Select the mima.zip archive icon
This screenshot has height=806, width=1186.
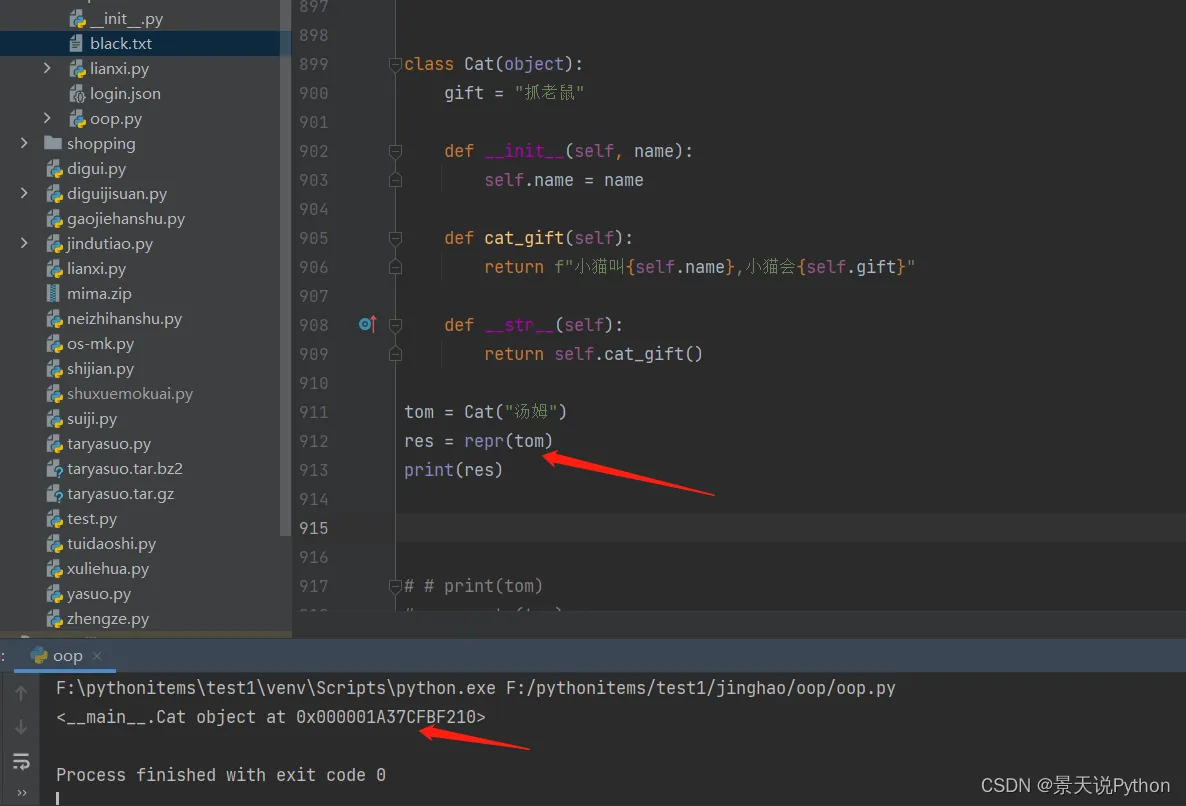[54, 294]
